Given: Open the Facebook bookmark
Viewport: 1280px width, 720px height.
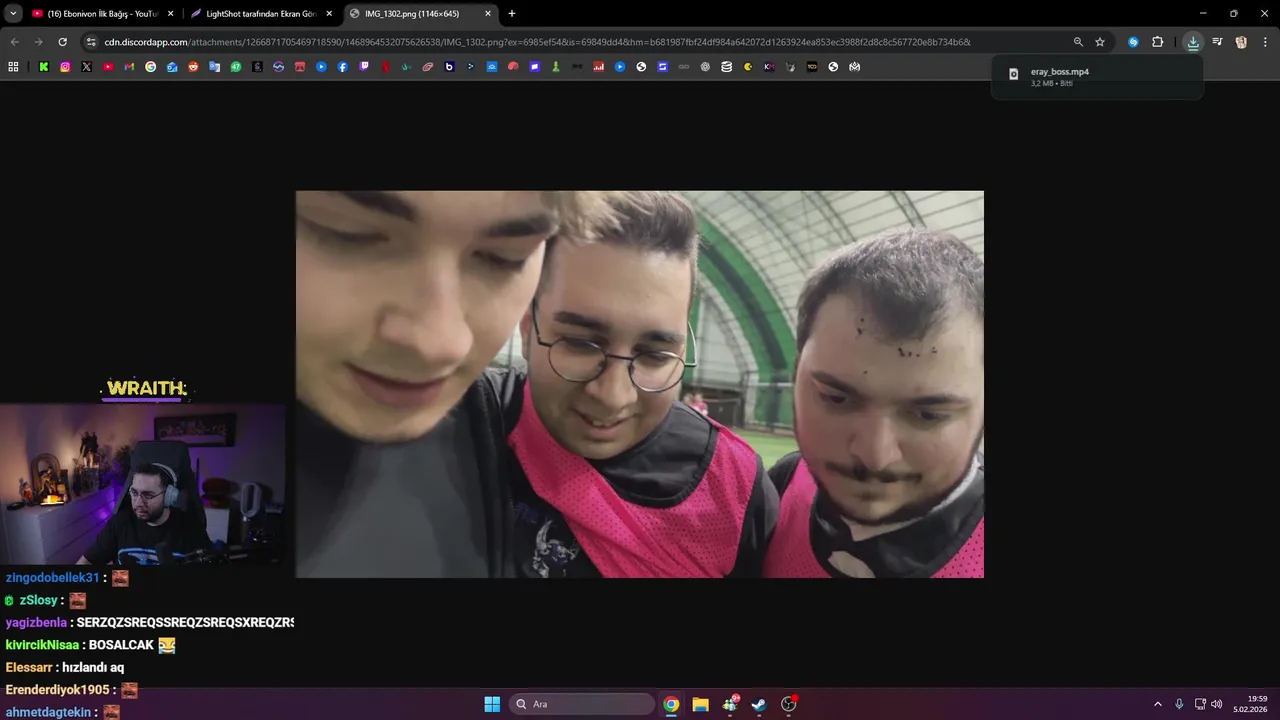Looking at the screenshot, I should pyautogui.click(x=342, y=67).
